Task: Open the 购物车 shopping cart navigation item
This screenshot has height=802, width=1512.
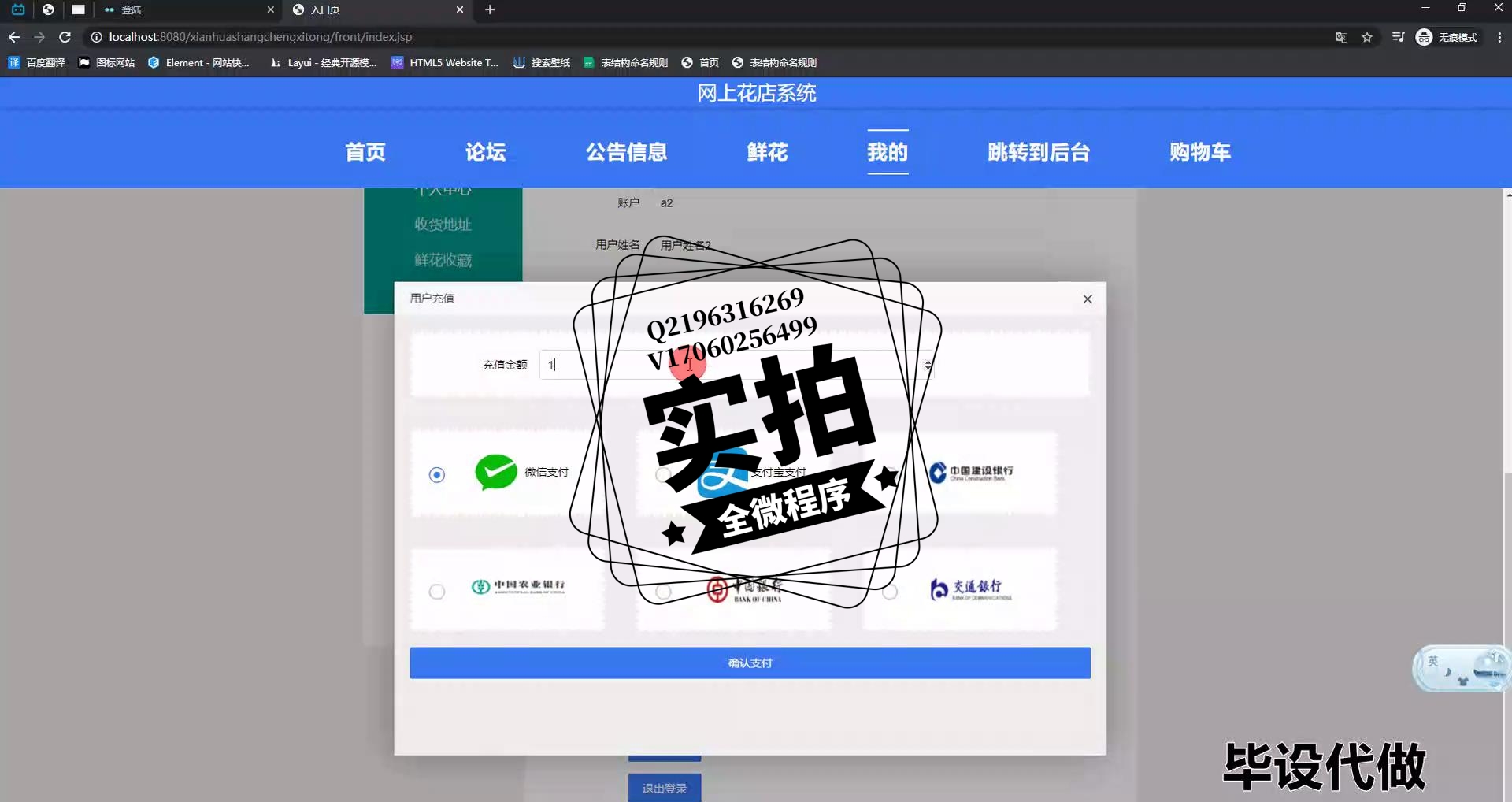Action: click(1199, 151)
